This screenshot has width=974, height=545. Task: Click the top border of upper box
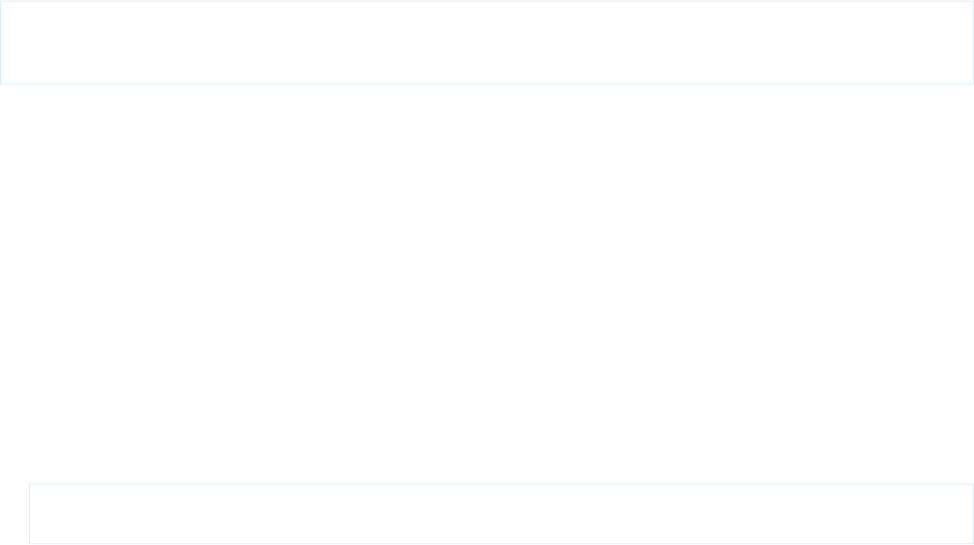point(487,1)
